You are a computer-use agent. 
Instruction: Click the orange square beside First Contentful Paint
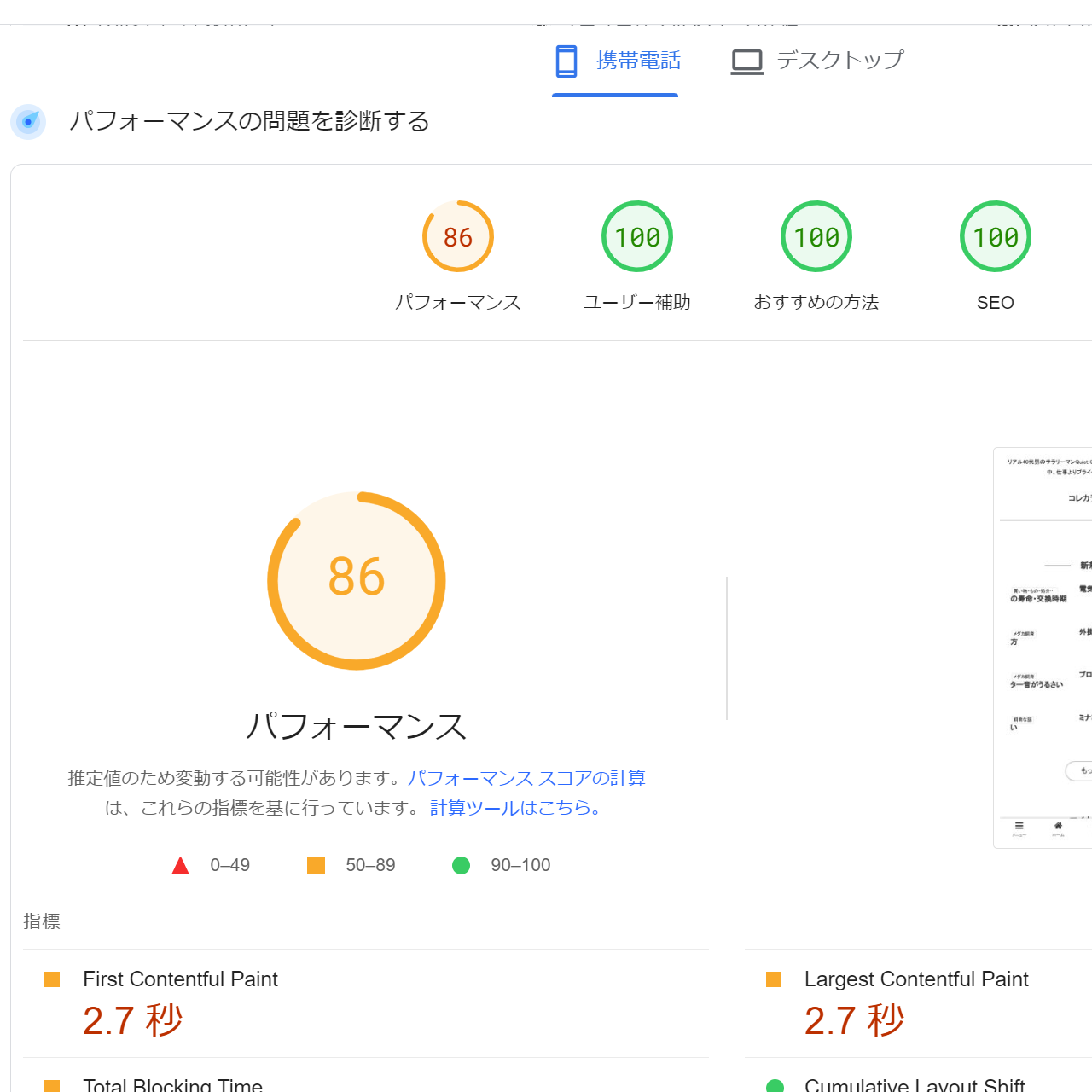[52, 979]
